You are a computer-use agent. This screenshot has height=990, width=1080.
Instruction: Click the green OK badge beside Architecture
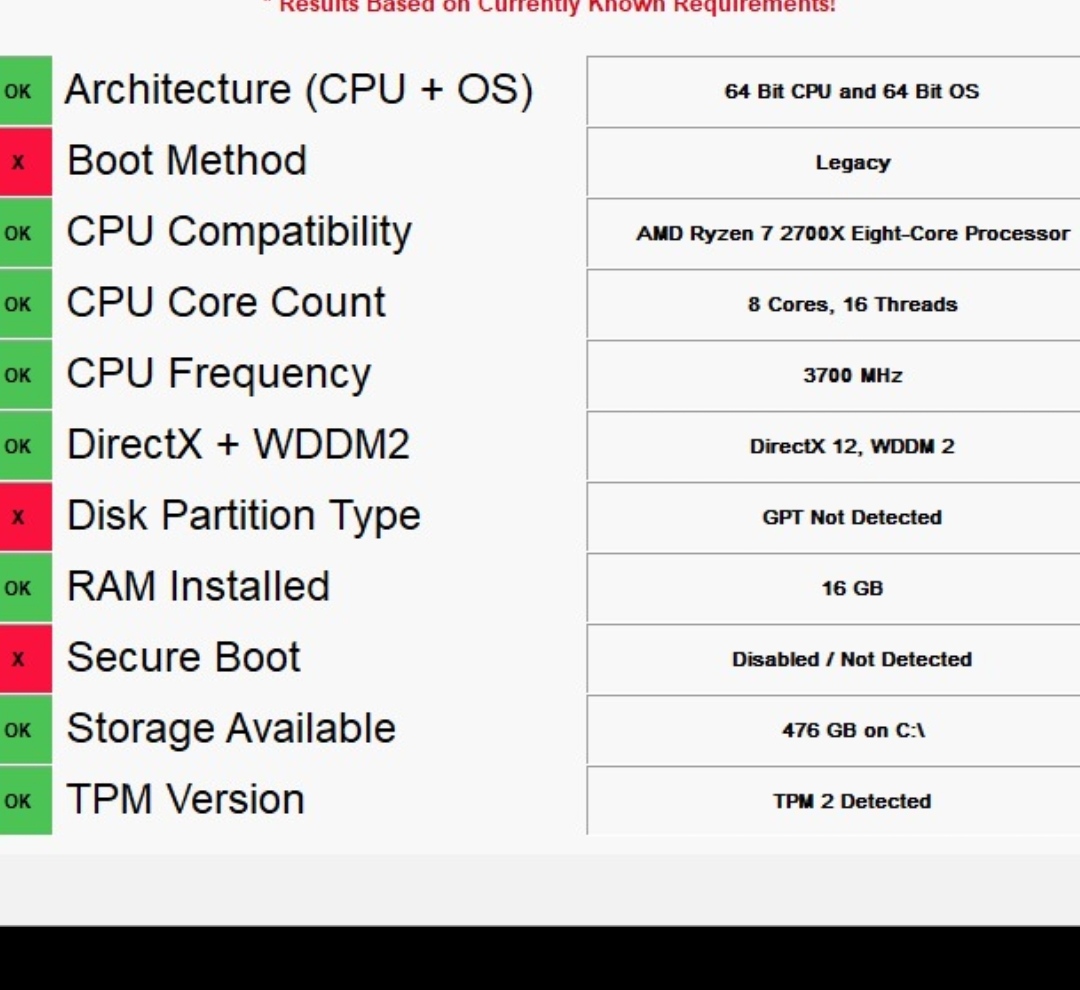pos(22,90)
